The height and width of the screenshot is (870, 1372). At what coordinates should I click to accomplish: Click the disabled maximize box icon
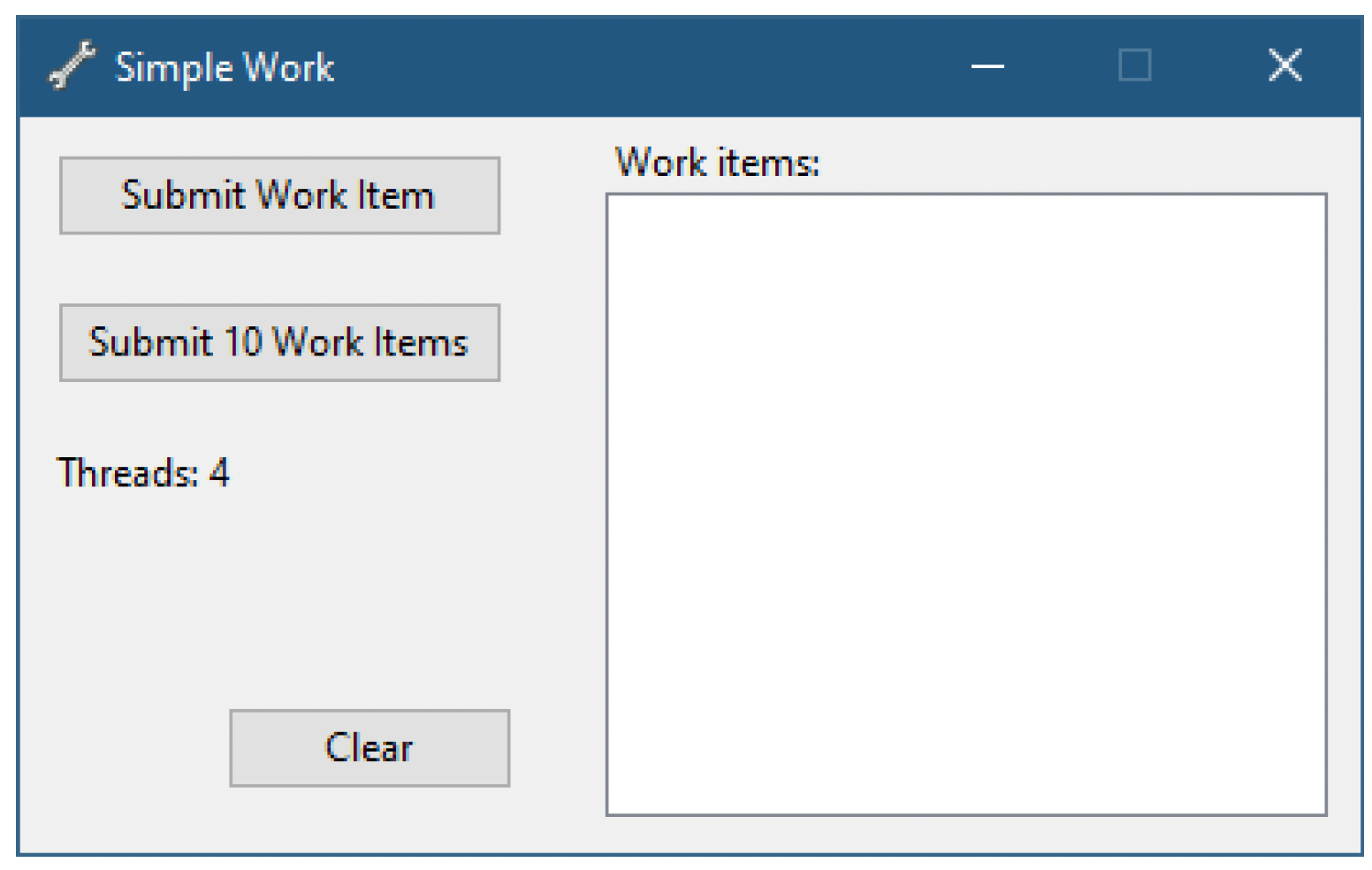(1135, 65)
